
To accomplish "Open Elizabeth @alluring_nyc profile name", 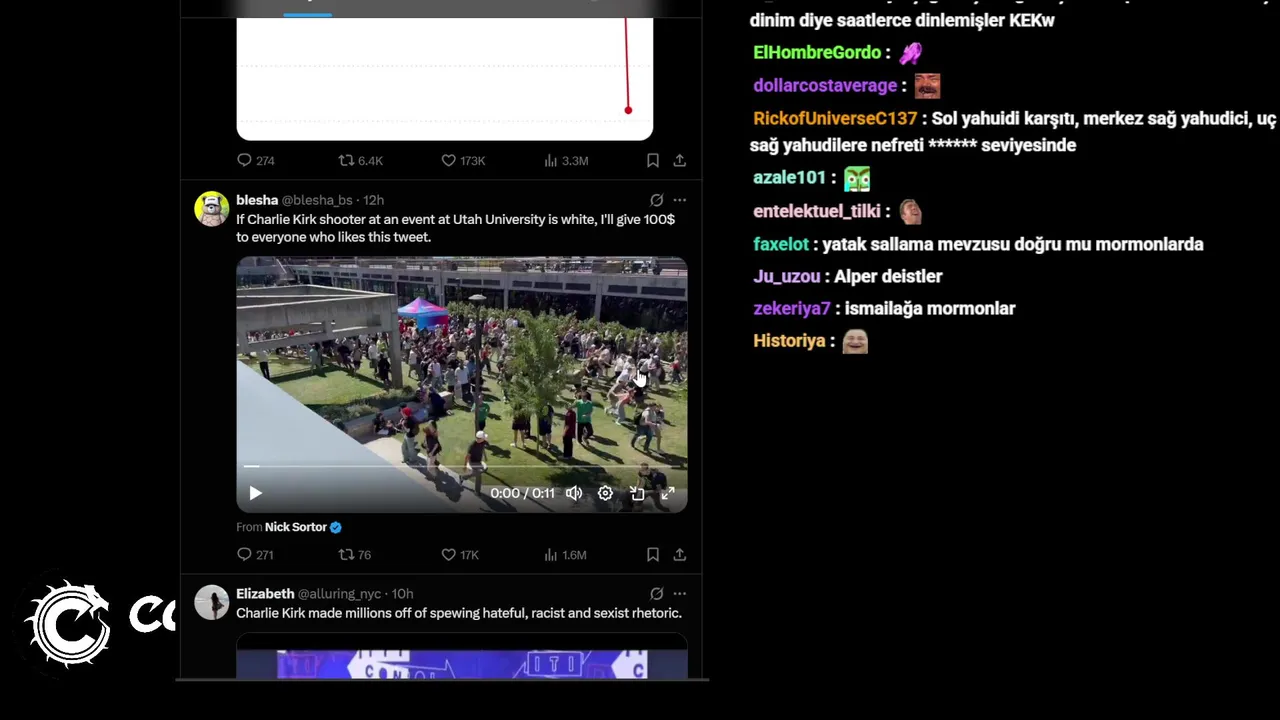I will (x=265, y=594).
